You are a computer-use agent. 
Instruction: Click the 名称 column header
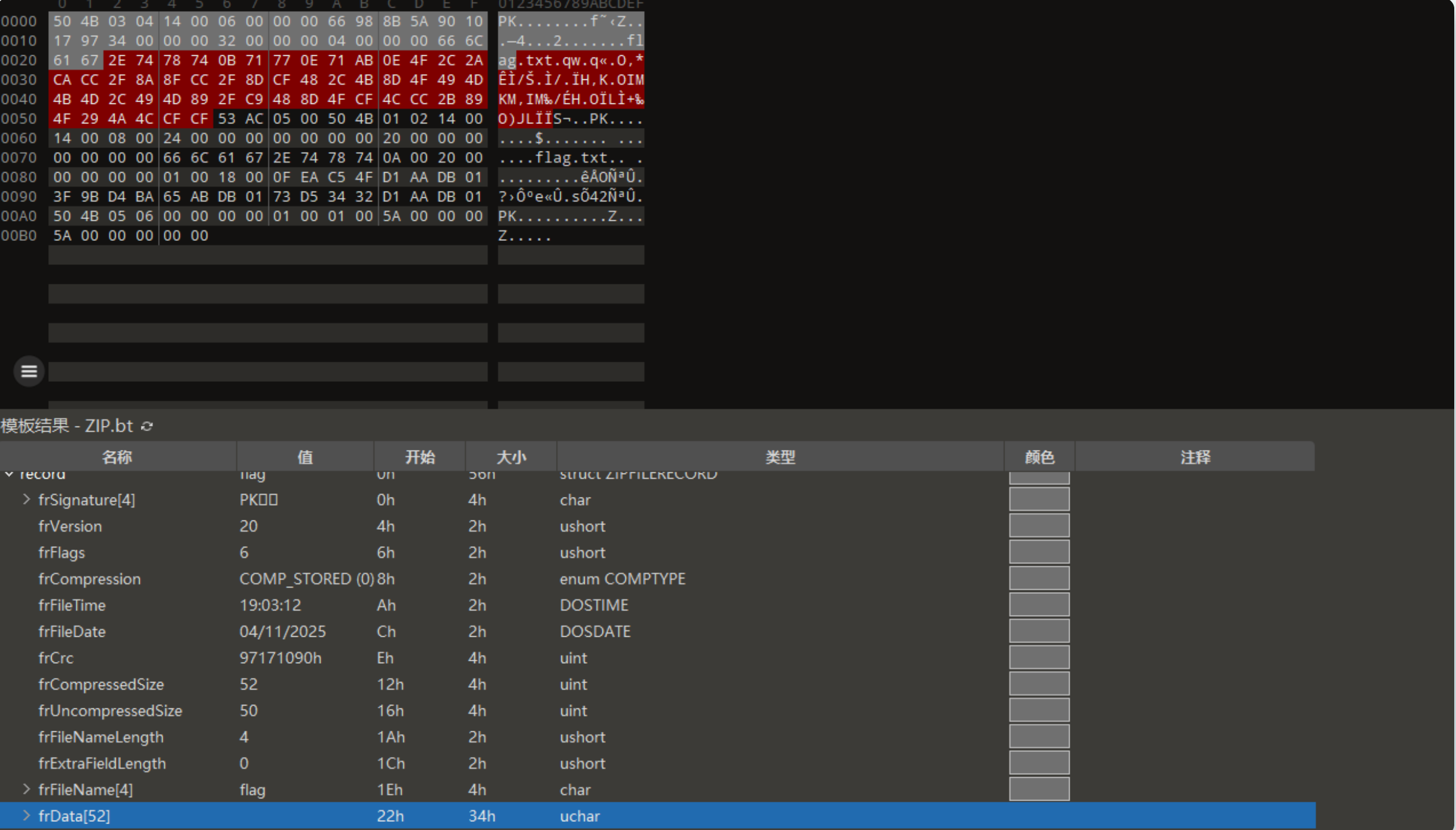tap(117, 457)
